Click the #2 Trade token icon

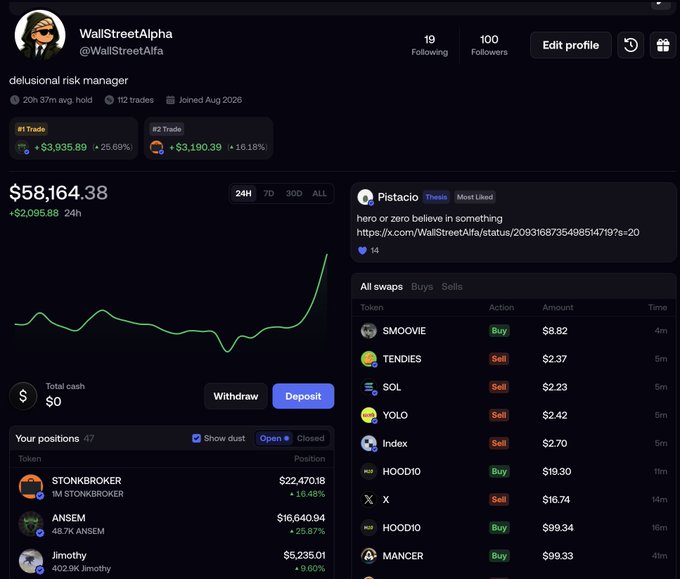[x=157, y=148]
